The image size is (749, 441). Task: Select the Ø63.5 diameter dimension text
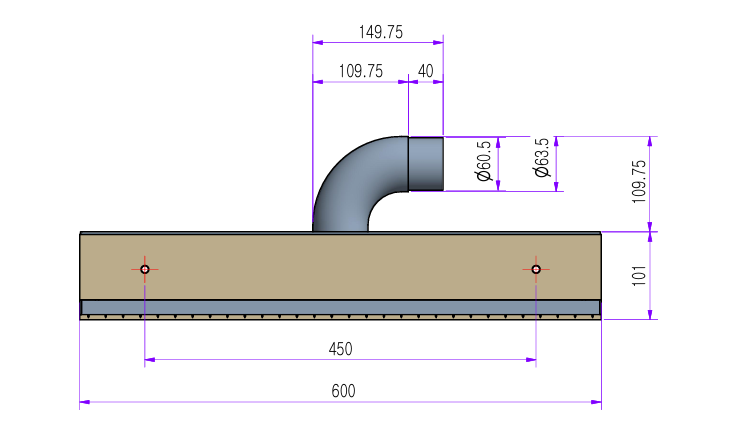pos(542,158)
